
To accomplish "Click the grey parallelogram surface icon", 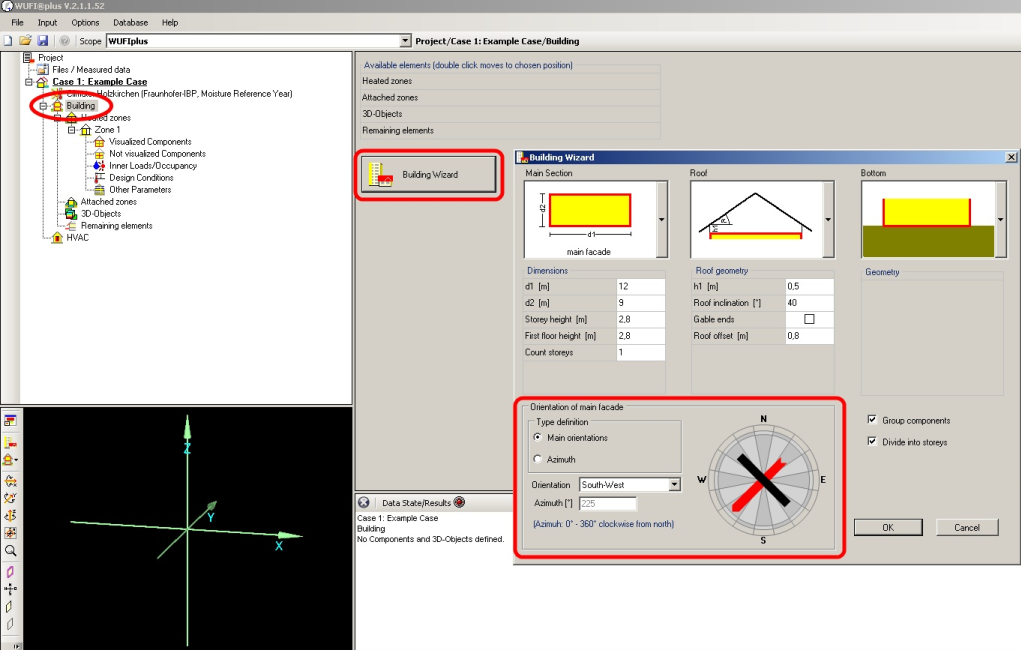I will [x=9, y=624].
